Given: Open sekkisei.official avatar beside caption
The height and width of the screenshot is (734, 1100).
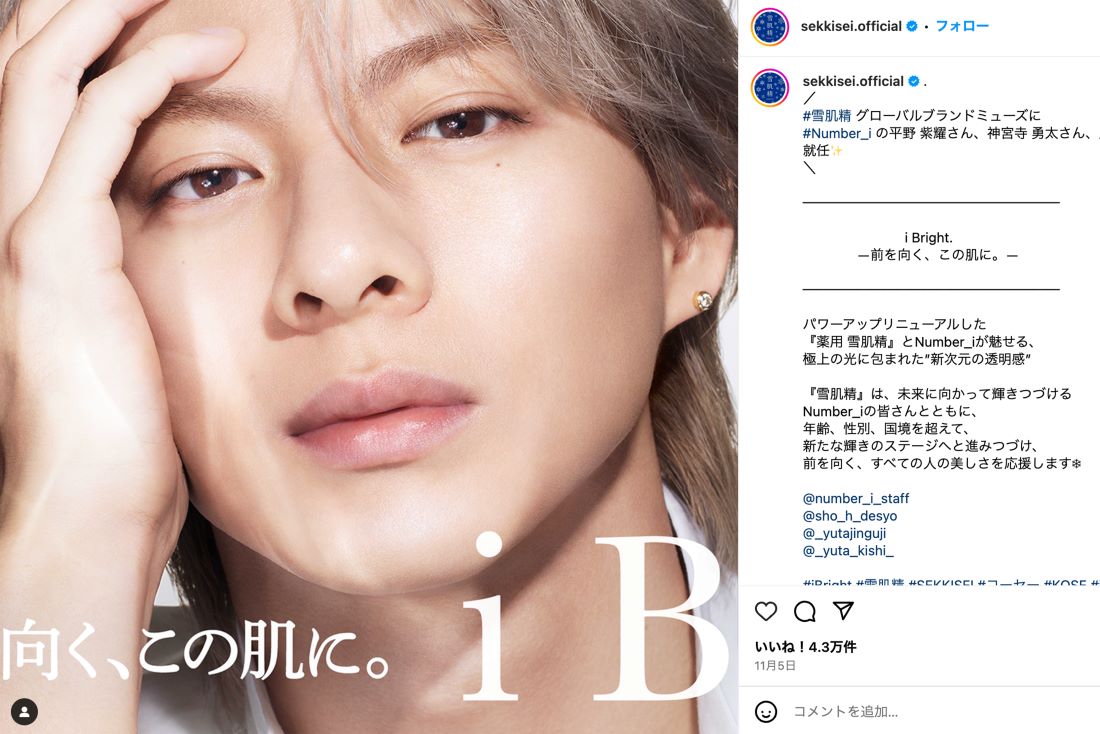Looking at the screenshot, I should point(770,88).
